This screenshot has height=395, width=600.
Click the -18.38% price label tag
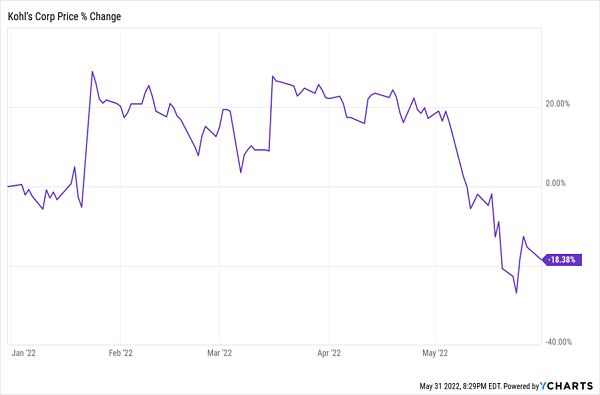tap(562, 260)
